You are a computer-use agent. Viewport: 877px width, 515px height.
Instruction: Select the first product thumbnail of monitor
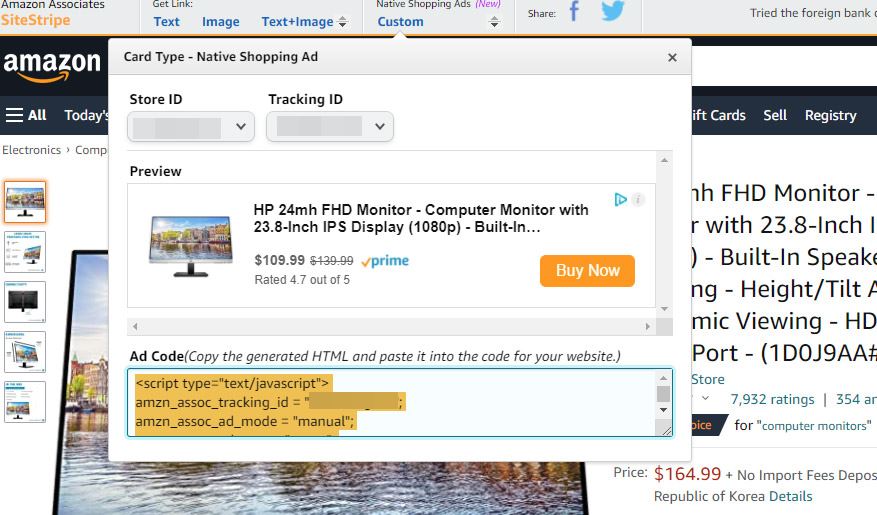[x=25, y=202]
